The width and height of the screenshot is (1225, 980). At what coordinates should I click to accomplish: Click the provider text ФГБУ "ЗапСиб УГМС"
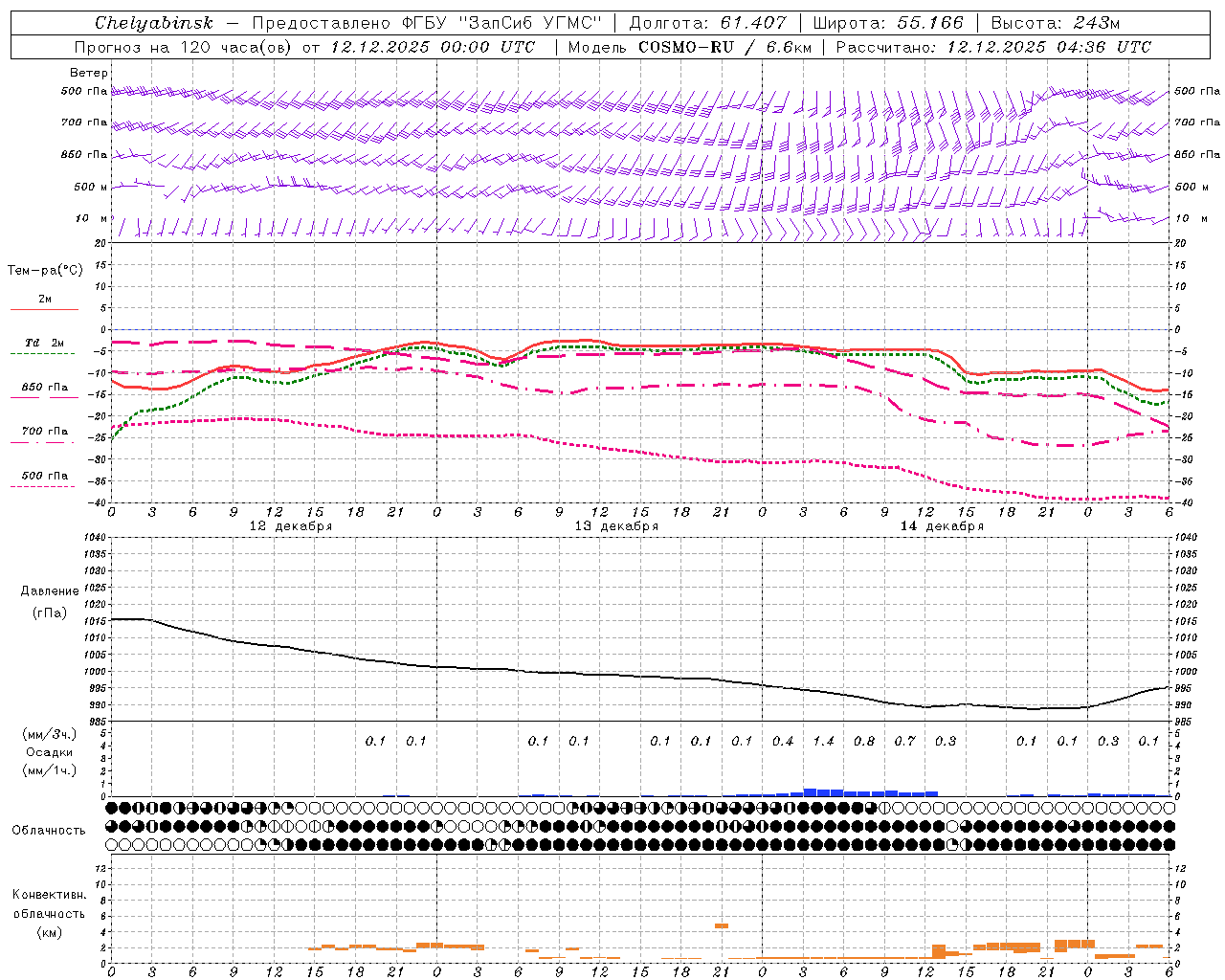(x=503, y=23)
